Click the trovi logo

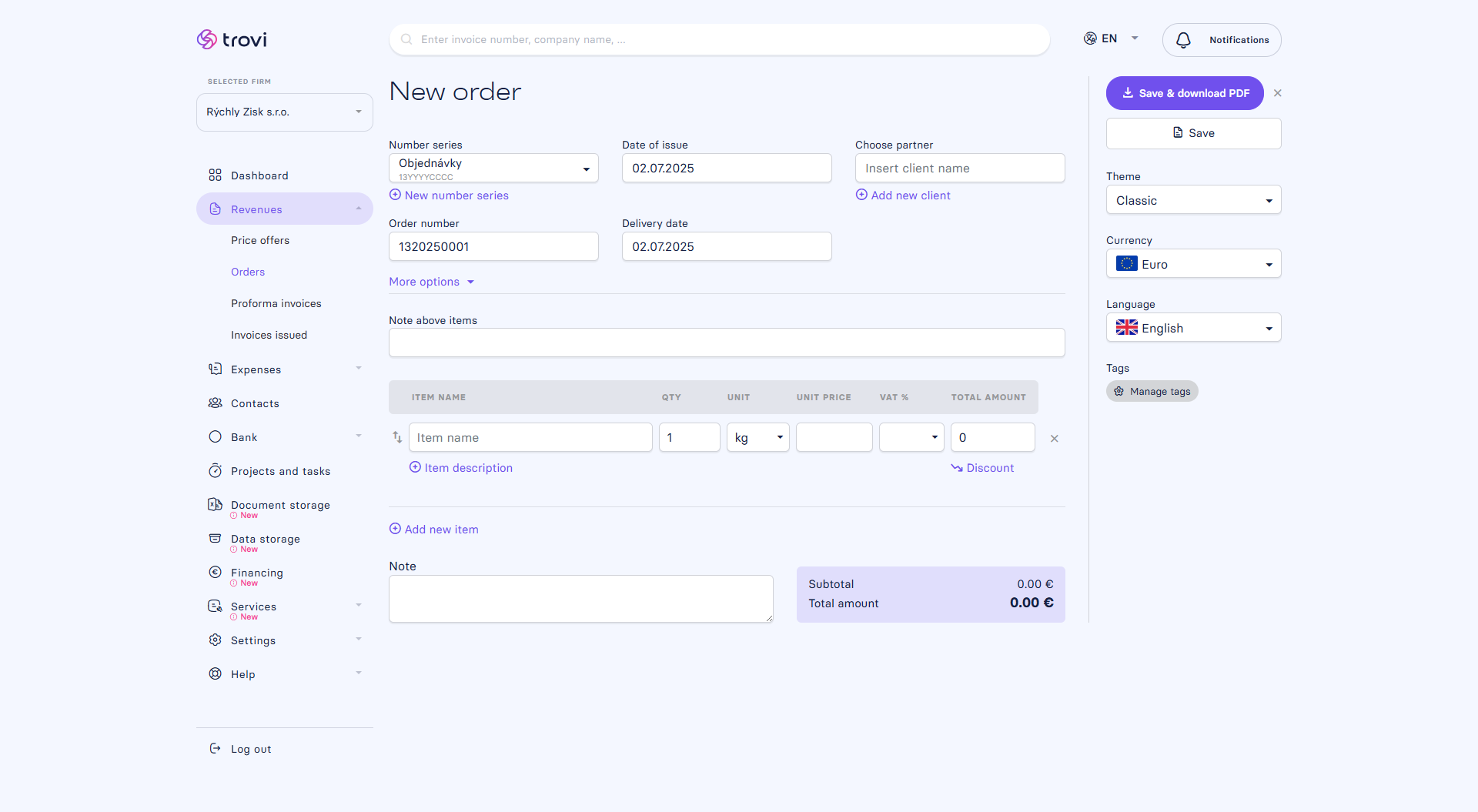coord(232,39)
